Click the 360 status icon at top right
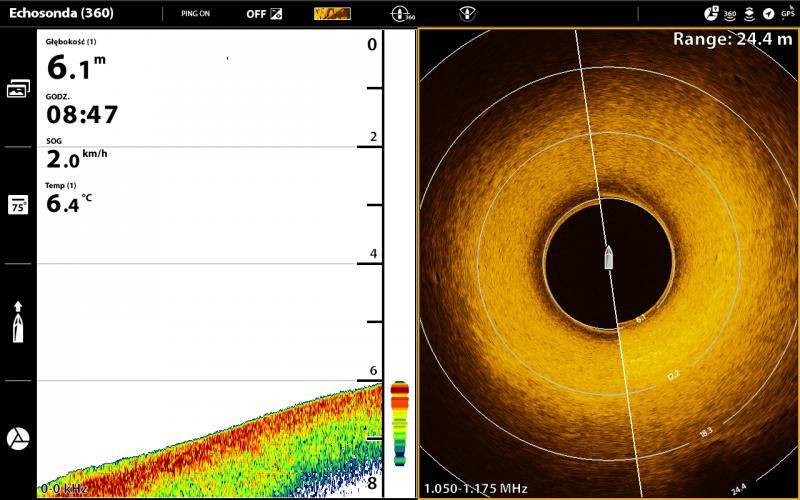This screenshot has width=800, height=500. (x=730, y=14)
